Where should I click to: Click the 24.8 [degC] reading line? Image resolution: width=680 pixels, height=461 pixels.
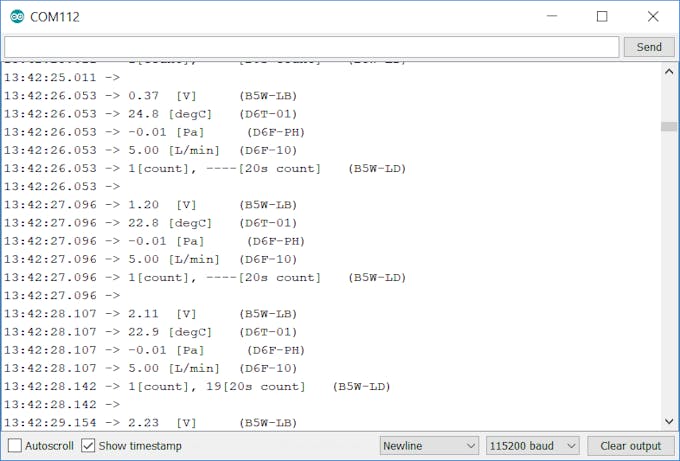pos(150,114)
